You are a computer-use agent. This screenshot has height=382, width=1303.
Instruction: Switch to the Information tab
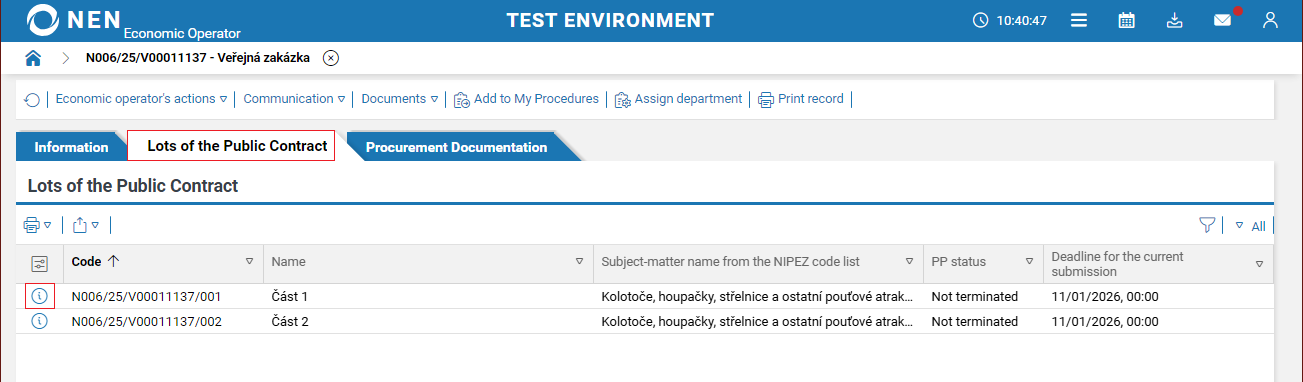(71, 147)
